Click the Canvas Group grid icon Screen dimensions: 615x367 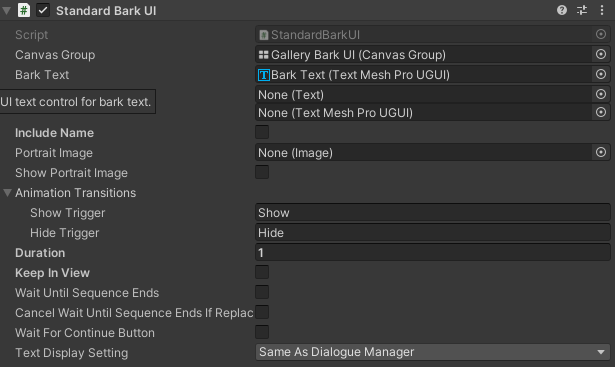click(264, 55)
